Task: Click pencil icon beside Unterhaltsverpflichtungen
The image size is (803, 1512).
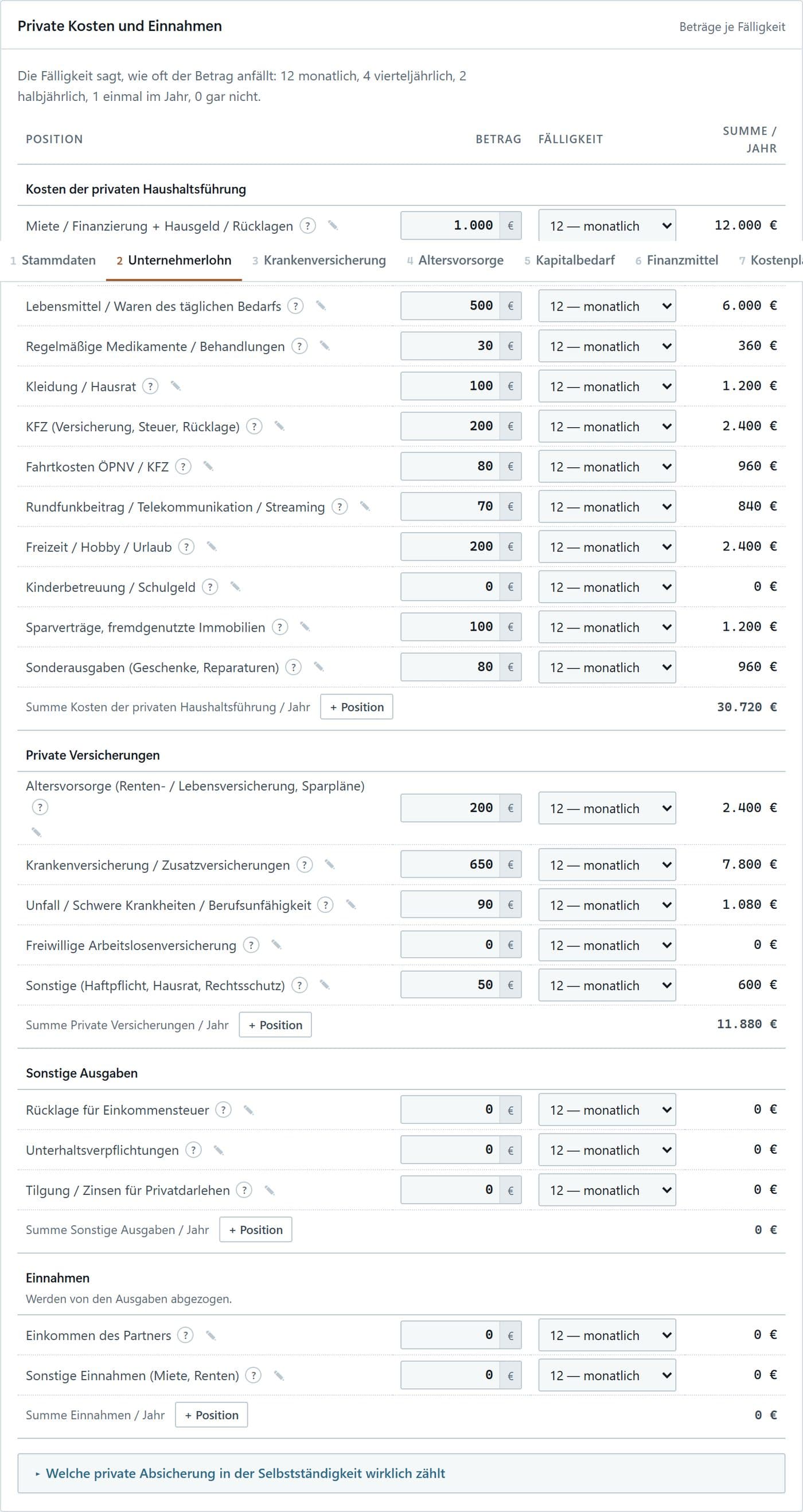Action: [x=219, y=1150]
